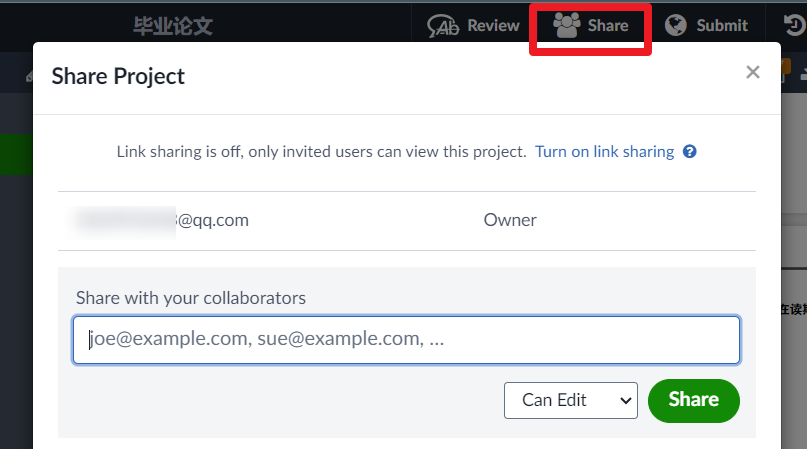Close the Share Project dialog

point(753,72)
